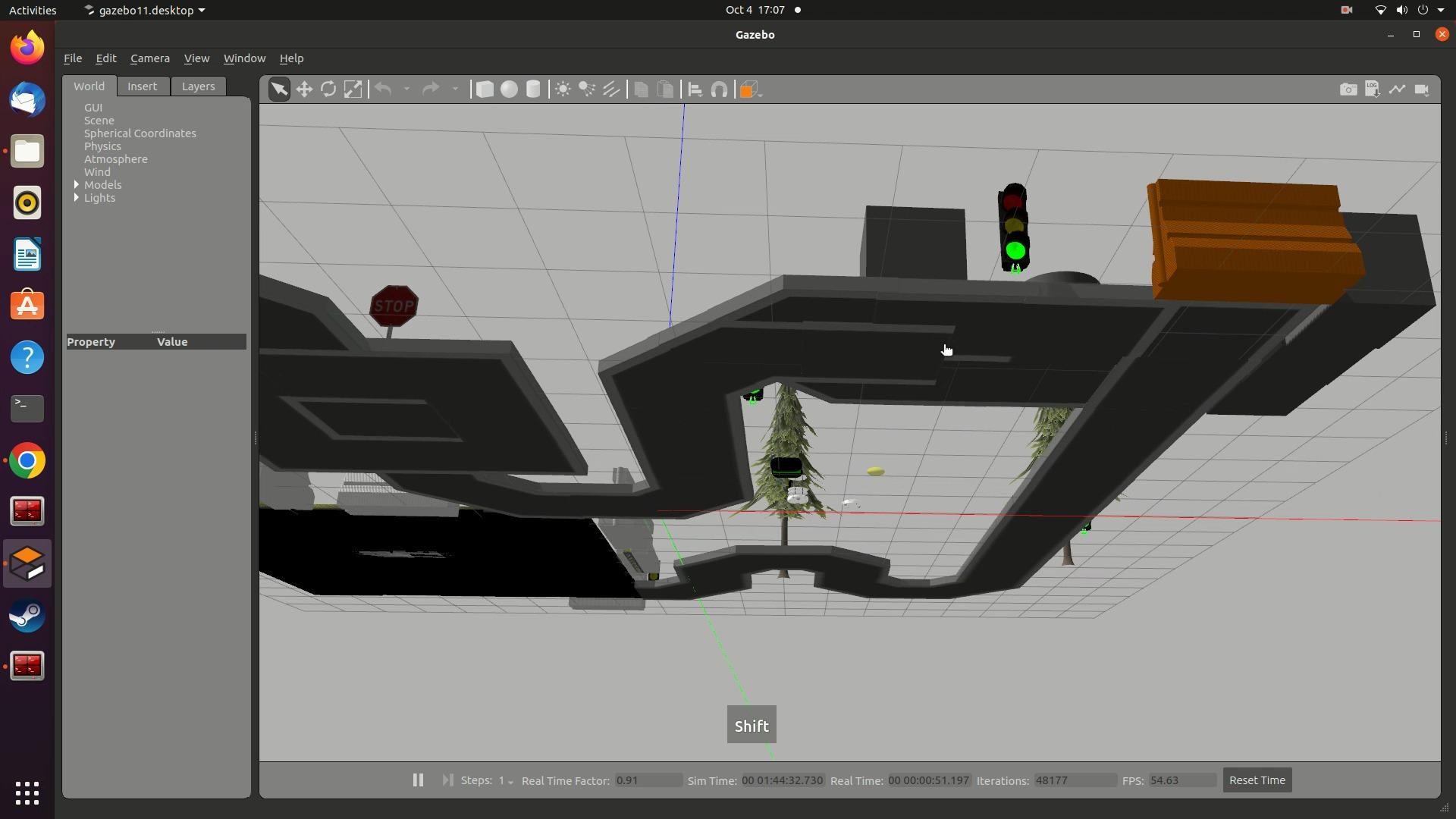The width and height of the screenshot is (1456, 819).
Task: Switch to the Insert tab
Action: point(142,86)
